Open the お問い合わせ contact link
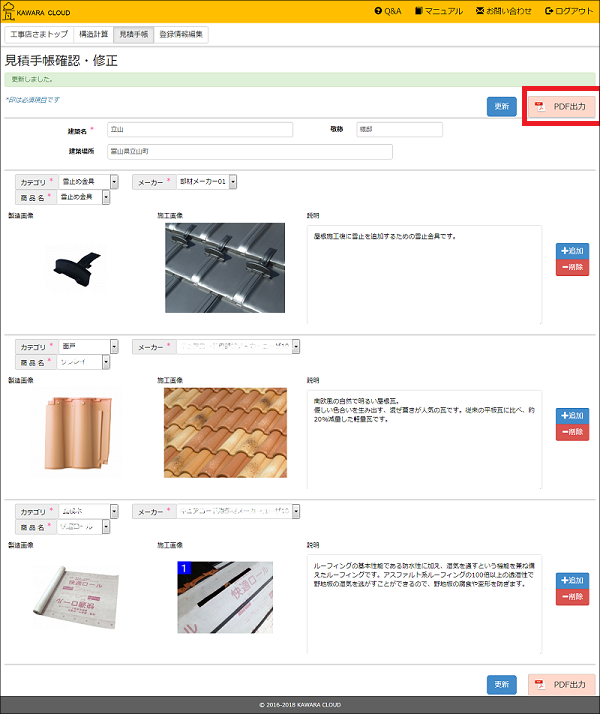 (x=504, y=11)
